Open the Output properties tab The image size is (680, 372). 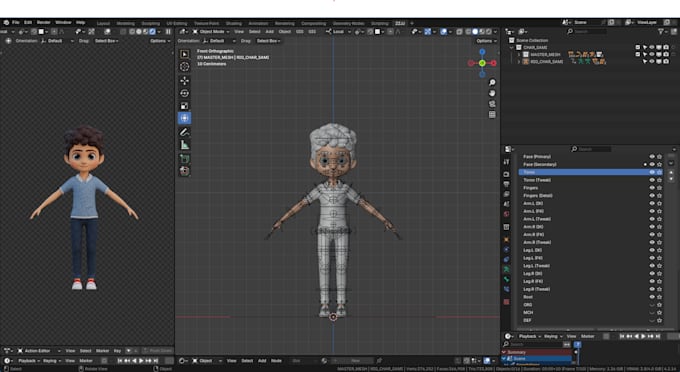tap(506, 184)
